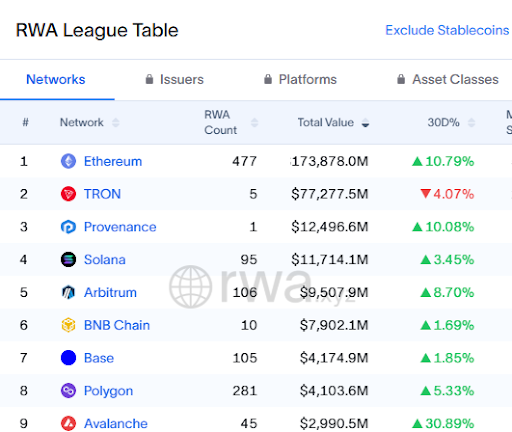Click Ethereum's RWA count of 477
Viewport: 512px width, 432px height.
click(x=245, y=161)
